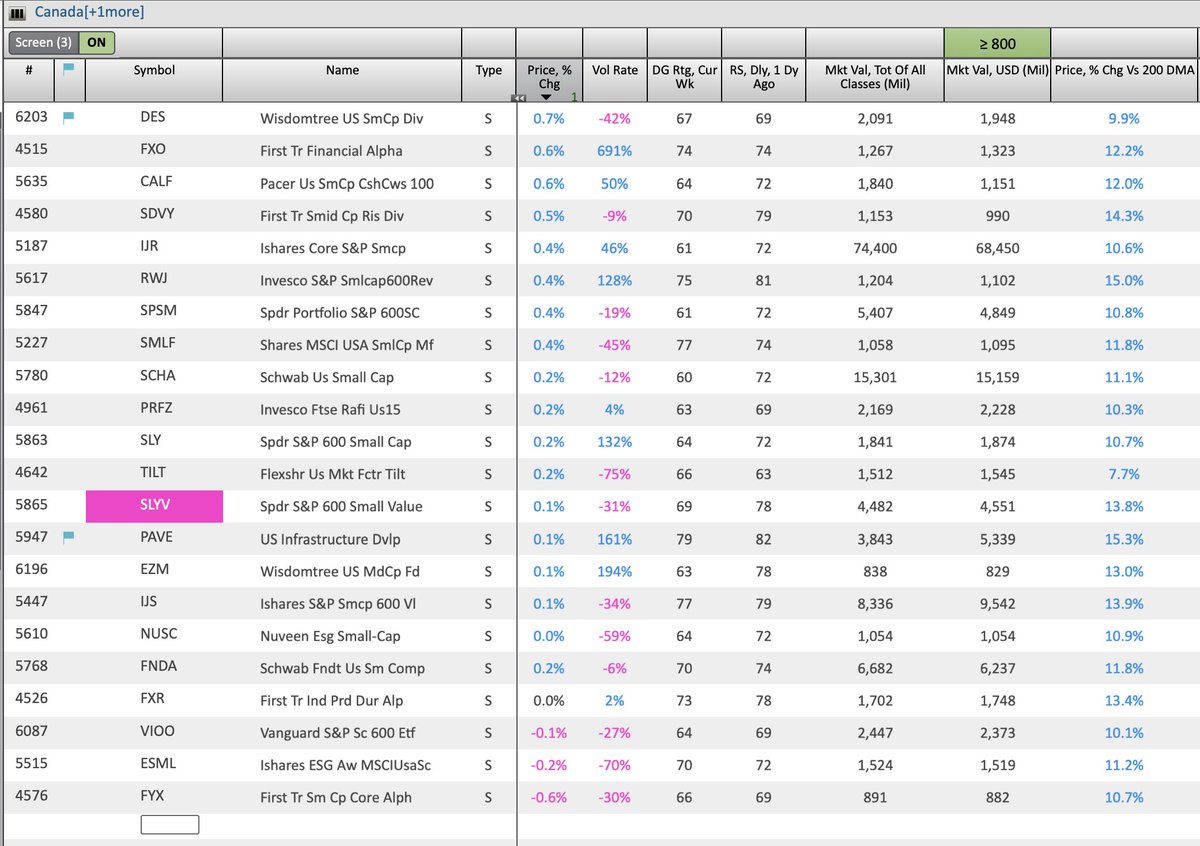
Task: Click the collapse-columns arrows icon under Price % Chg
Action: [x=521, y=97]
